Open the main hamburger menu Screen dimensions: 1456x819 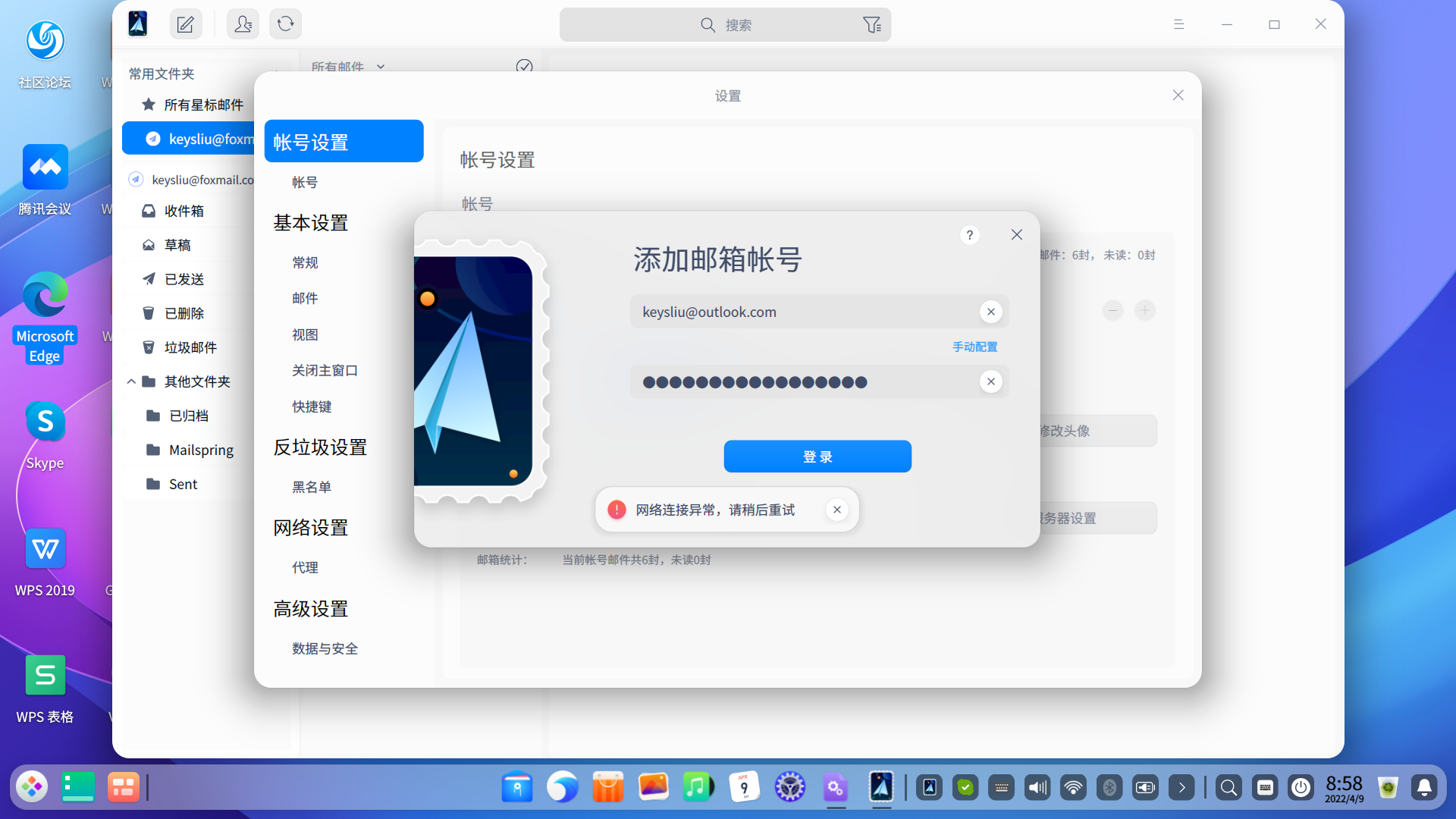1178,24
